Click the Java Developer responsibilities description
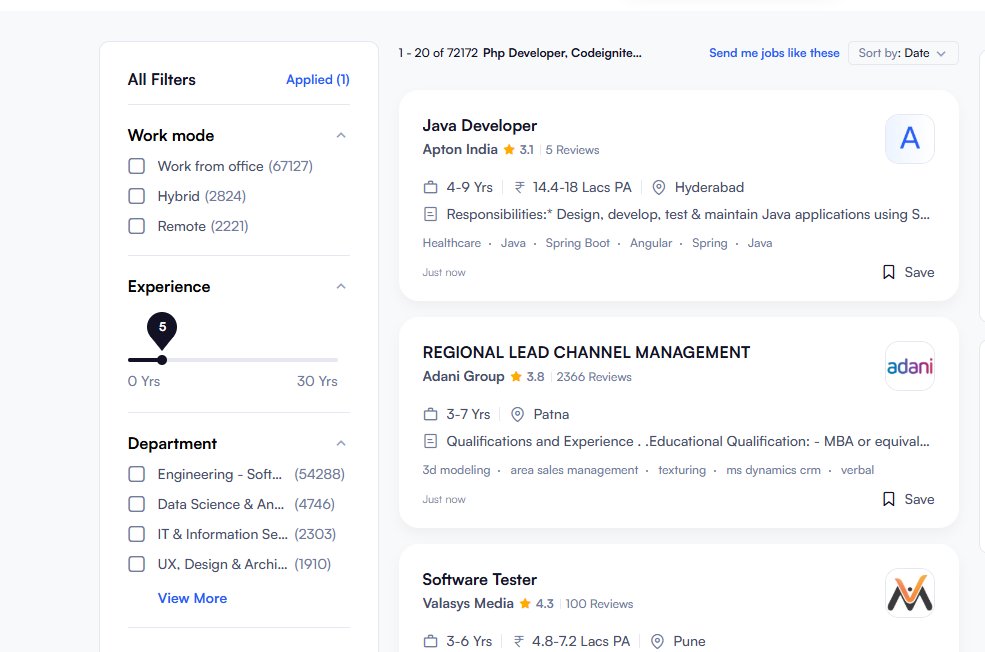This screenshot has height=652, width=985. point(688,214)
